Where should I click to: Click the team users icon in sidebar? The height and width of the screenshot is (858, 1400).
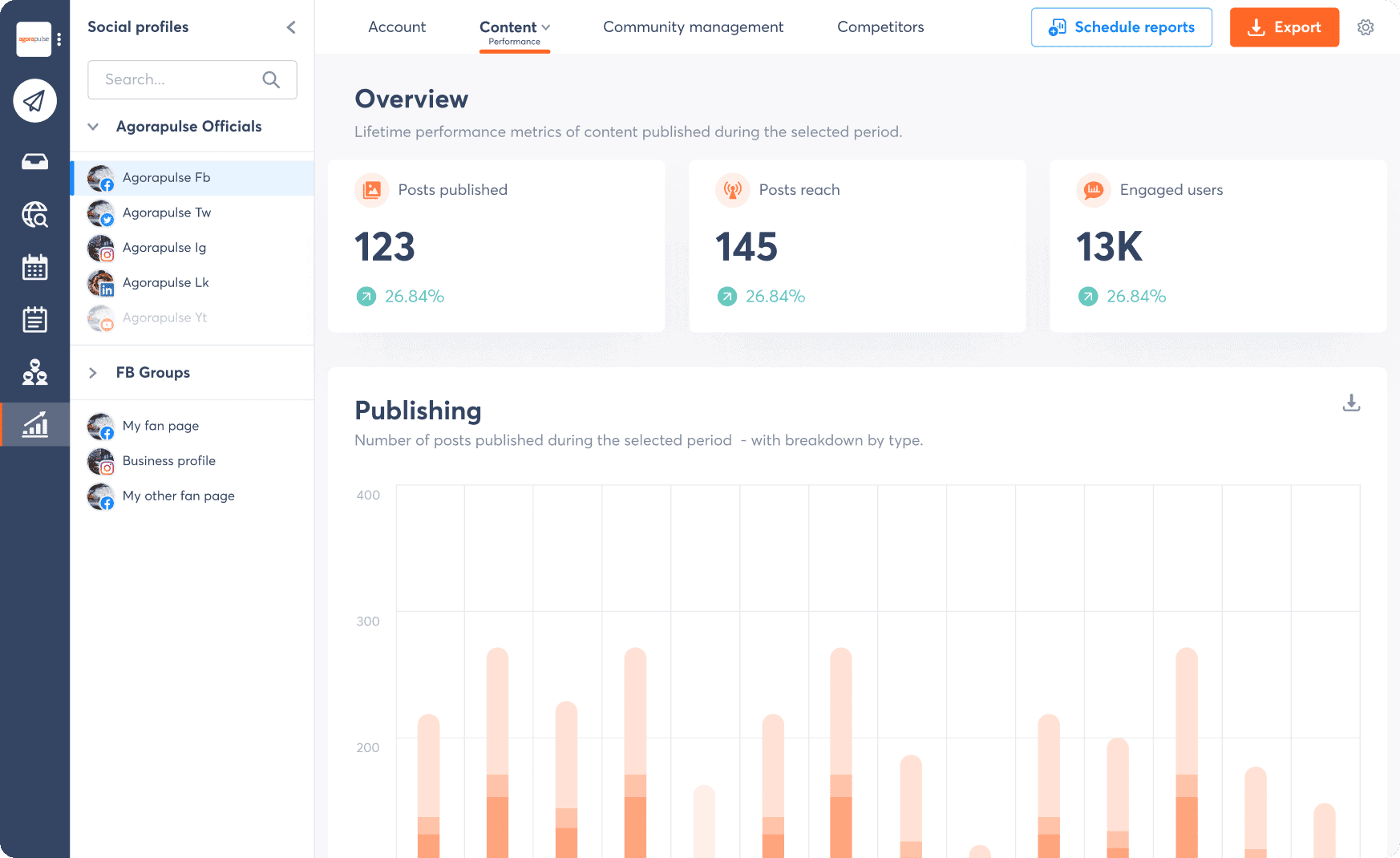pyautogui.click(x=34, y=372)
